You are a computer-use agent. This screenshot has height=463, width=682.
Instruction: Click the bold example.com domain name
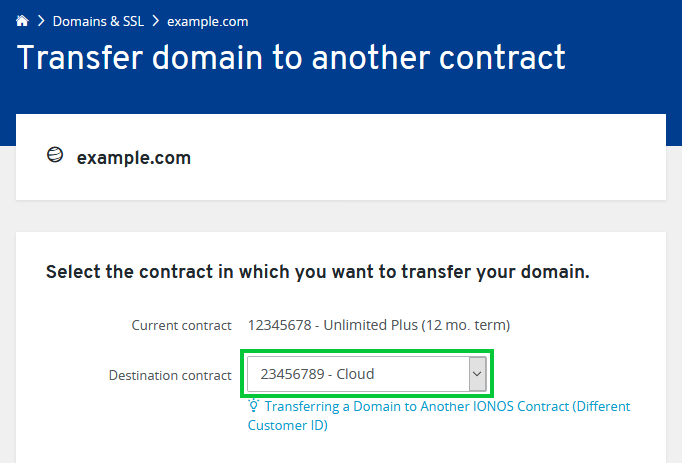point(134,158)
